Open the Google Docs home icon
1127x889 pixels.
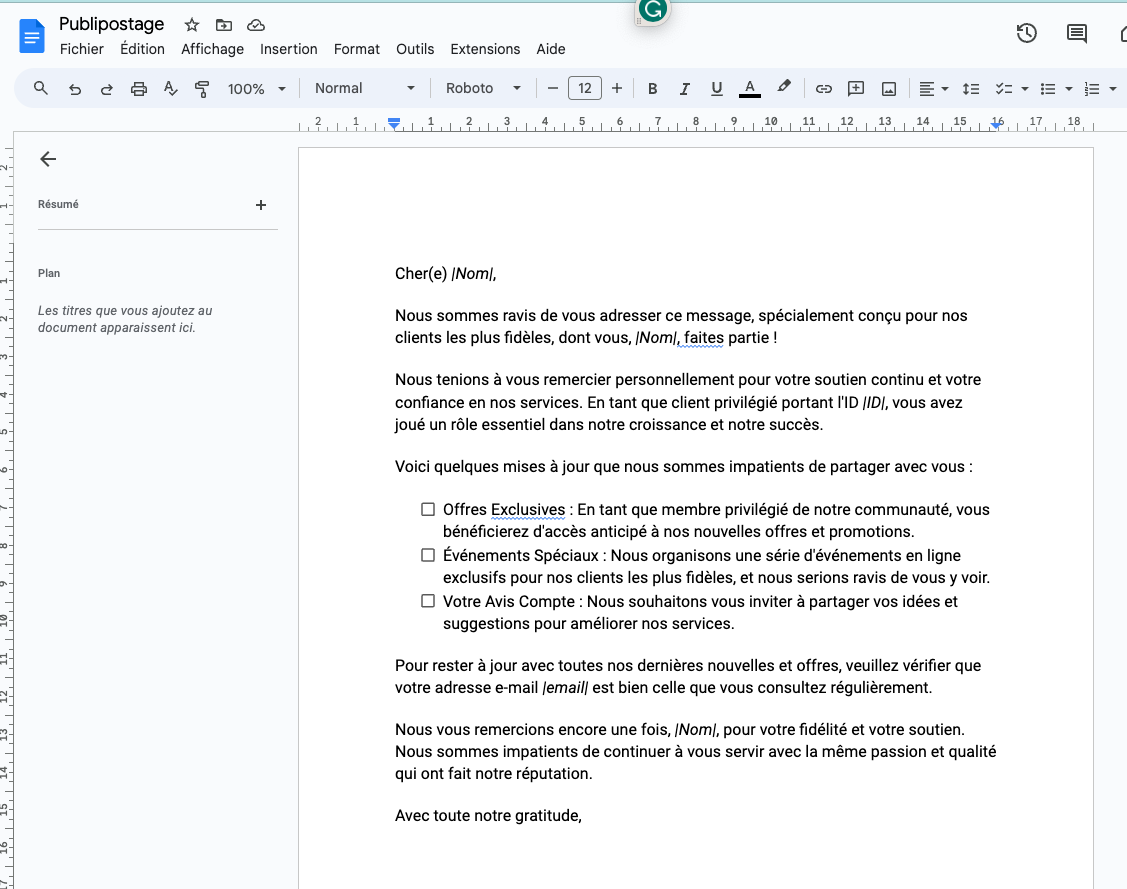32,37
